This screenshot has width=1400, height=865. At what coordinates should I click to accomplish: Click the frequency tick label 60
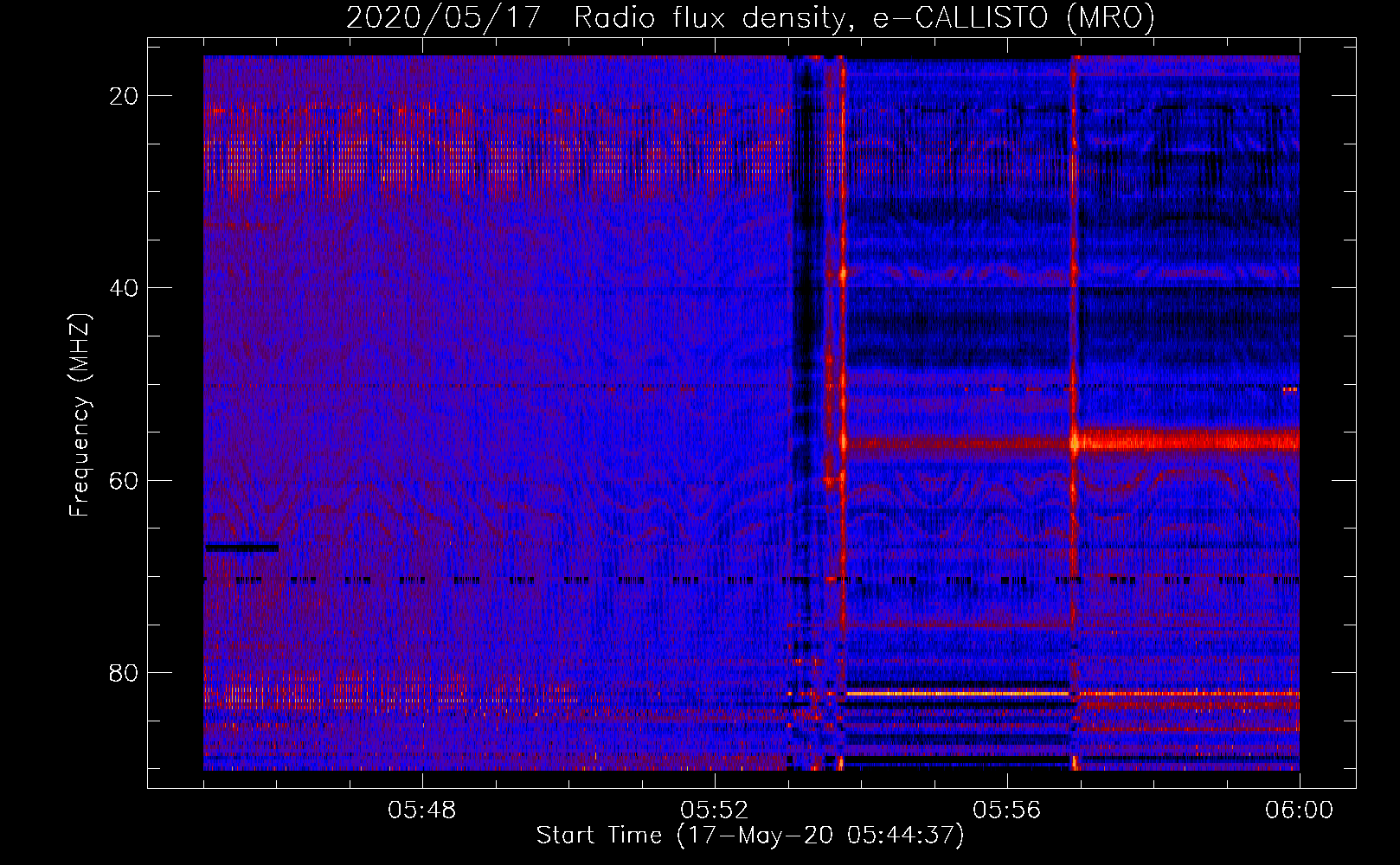click(124, 480)
